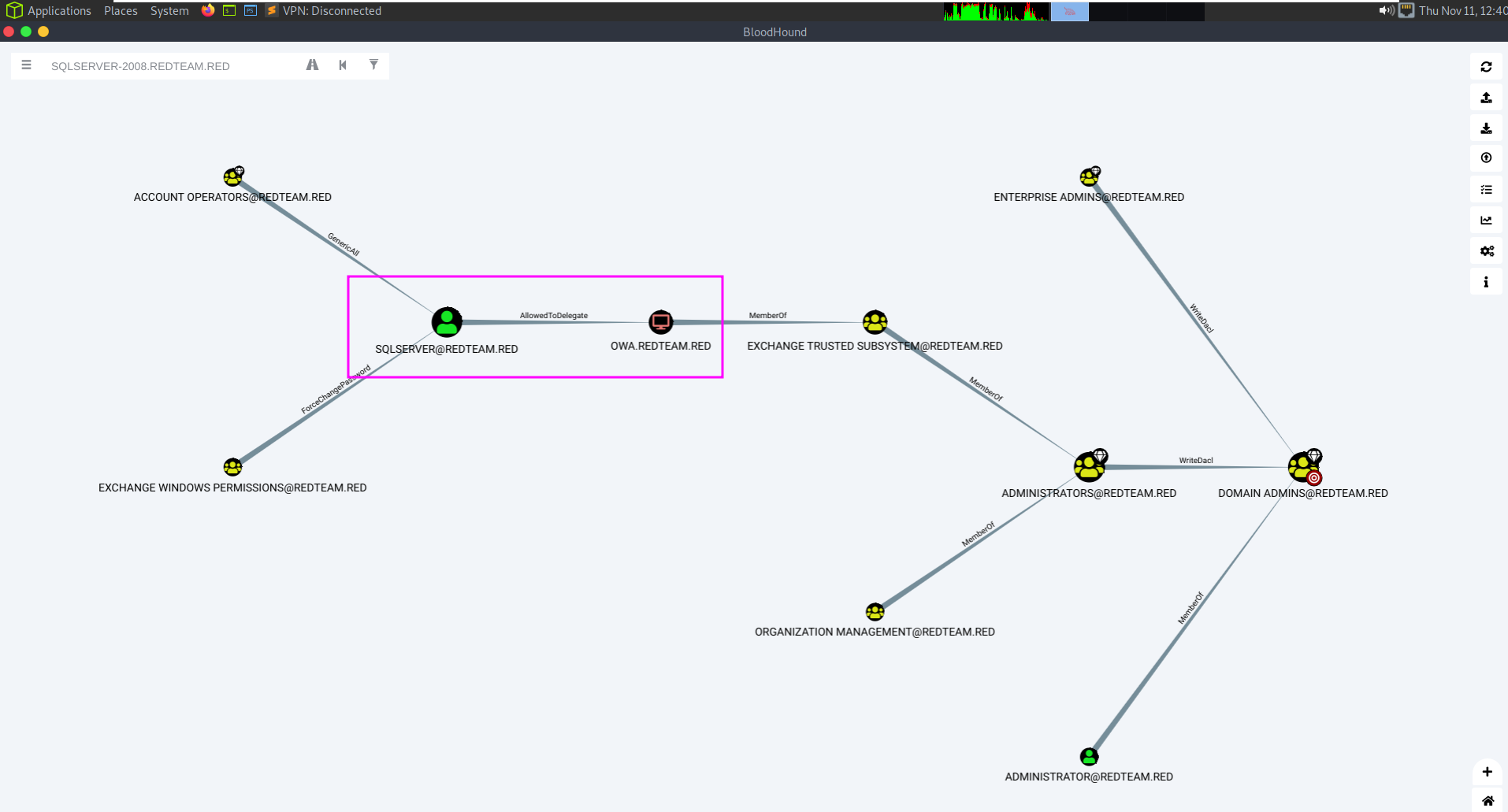Image resolution: width=1508 pixels, height=812 pixels.
Task: Click the WriteDacl edge label between Administrators and Domain Admins
Action: pyautogui.click(x=1196, y=460)
